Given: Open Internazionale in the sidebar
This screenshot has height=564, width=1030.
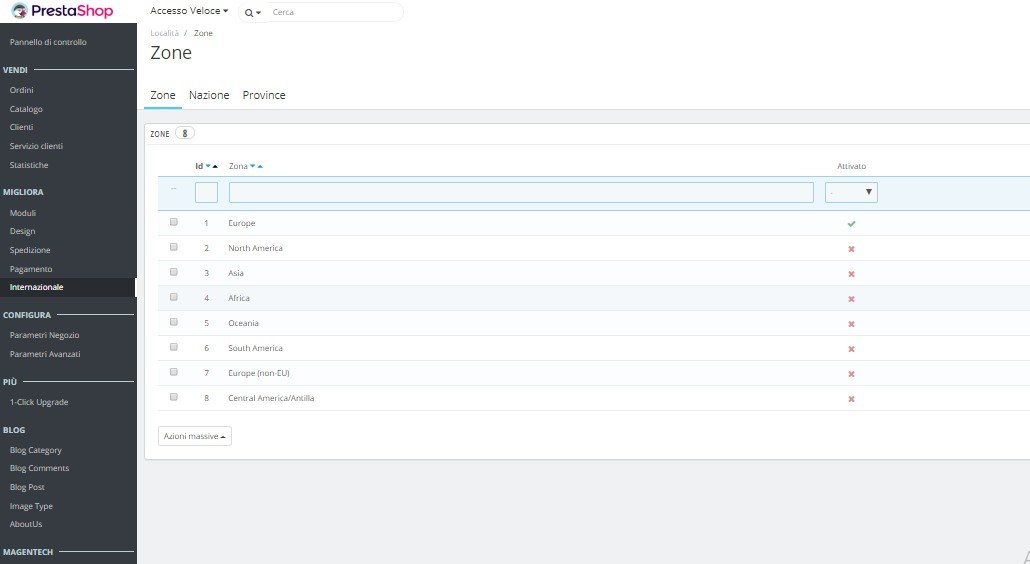Looking at the screenshot, I should click(x=37, y=287).
